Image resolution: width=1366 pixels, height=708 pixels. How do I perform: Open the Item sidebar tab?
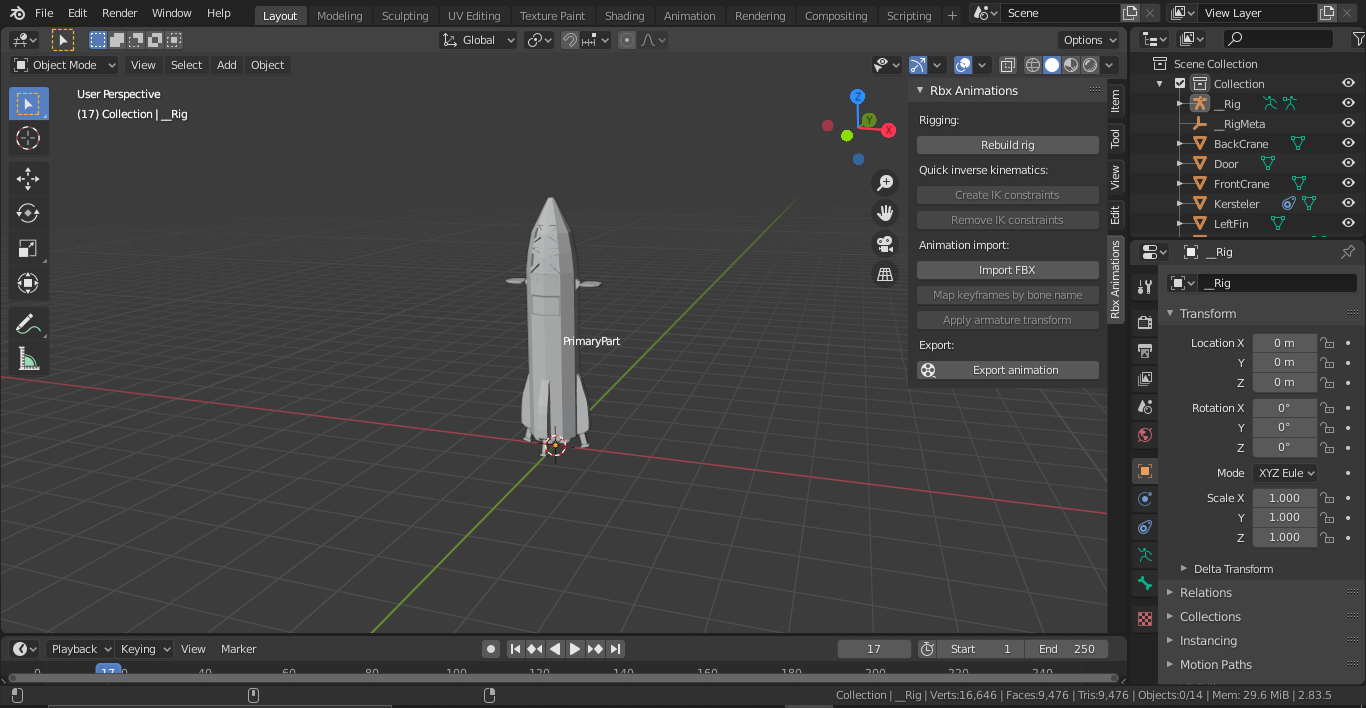(x=1115, y=101)
